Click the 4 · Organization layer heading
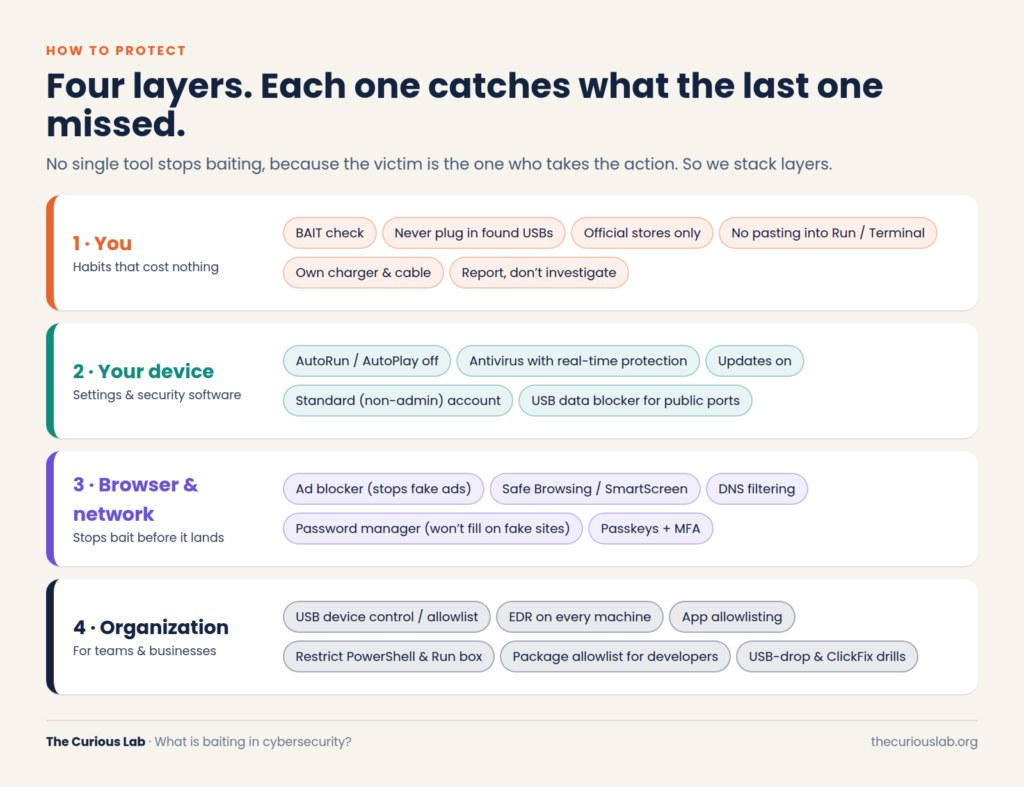 151,628
